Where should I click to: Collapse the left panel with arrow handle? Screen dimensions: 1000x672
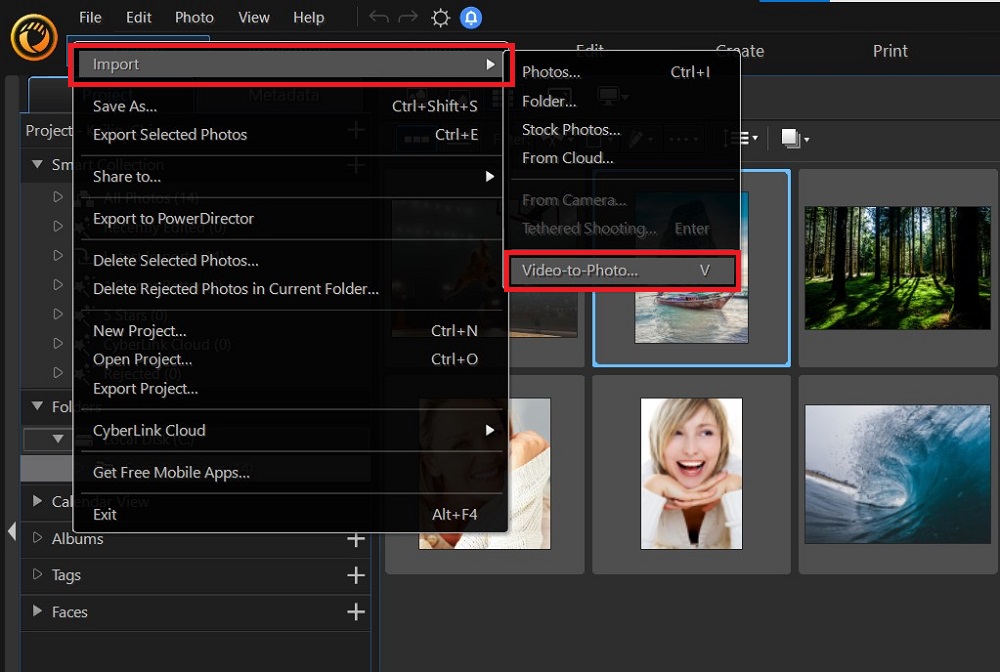pyautogui.click(x=11, y=531)
